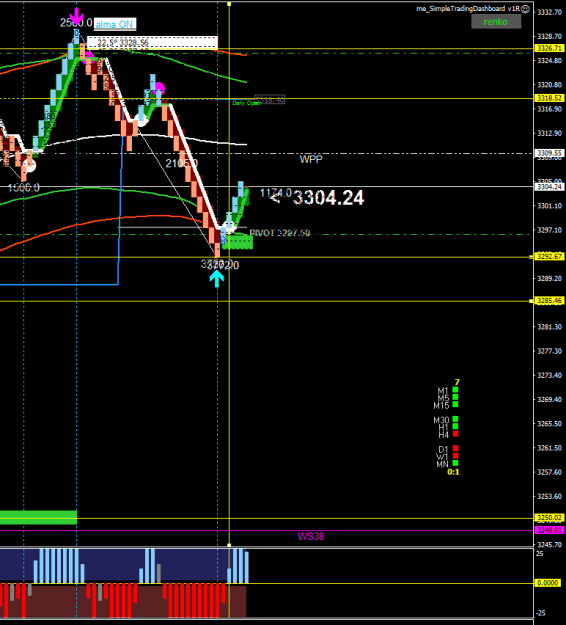Click the 1174.0 label beside the current price
This screenshot has height=625, width=566.
pyautogui.click(x=276, y=193)
